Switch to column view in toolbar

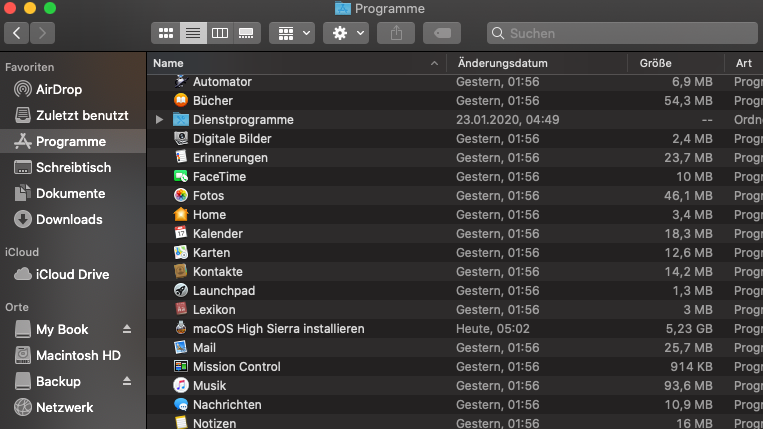click(x=219, y=33)
